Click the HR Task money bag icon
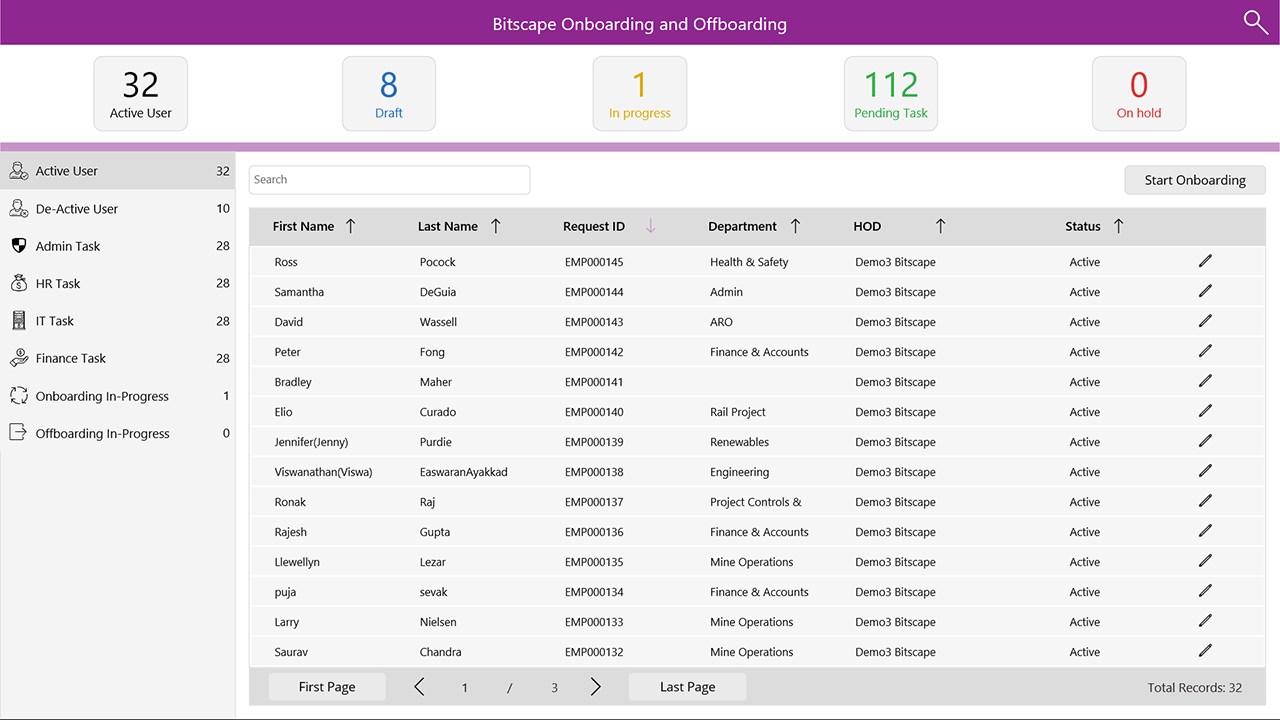 18,283
